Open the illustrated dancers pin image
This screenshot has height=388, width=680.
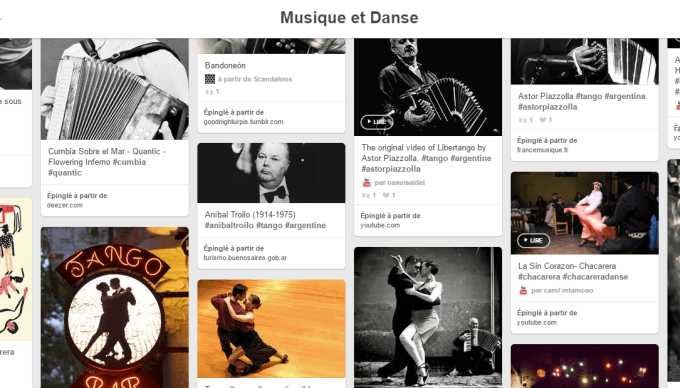pos(16,269)
